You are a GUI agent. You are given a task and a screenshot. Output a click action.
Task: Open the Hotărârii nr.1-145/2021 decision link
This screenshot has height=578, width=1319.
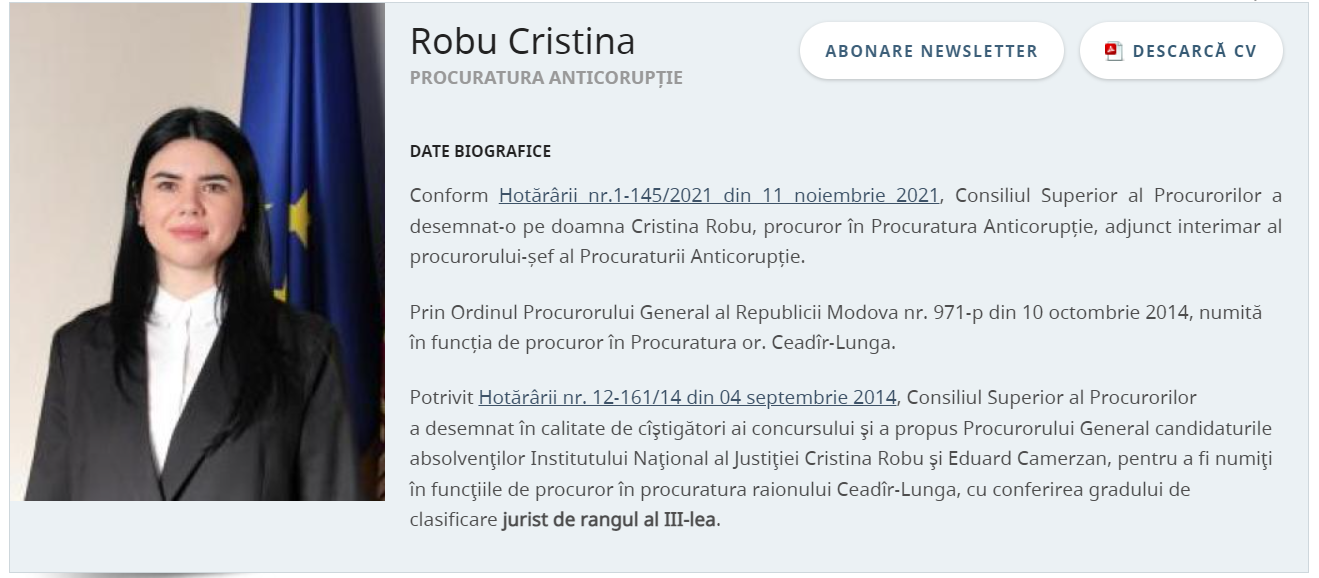tap(719, 195)
